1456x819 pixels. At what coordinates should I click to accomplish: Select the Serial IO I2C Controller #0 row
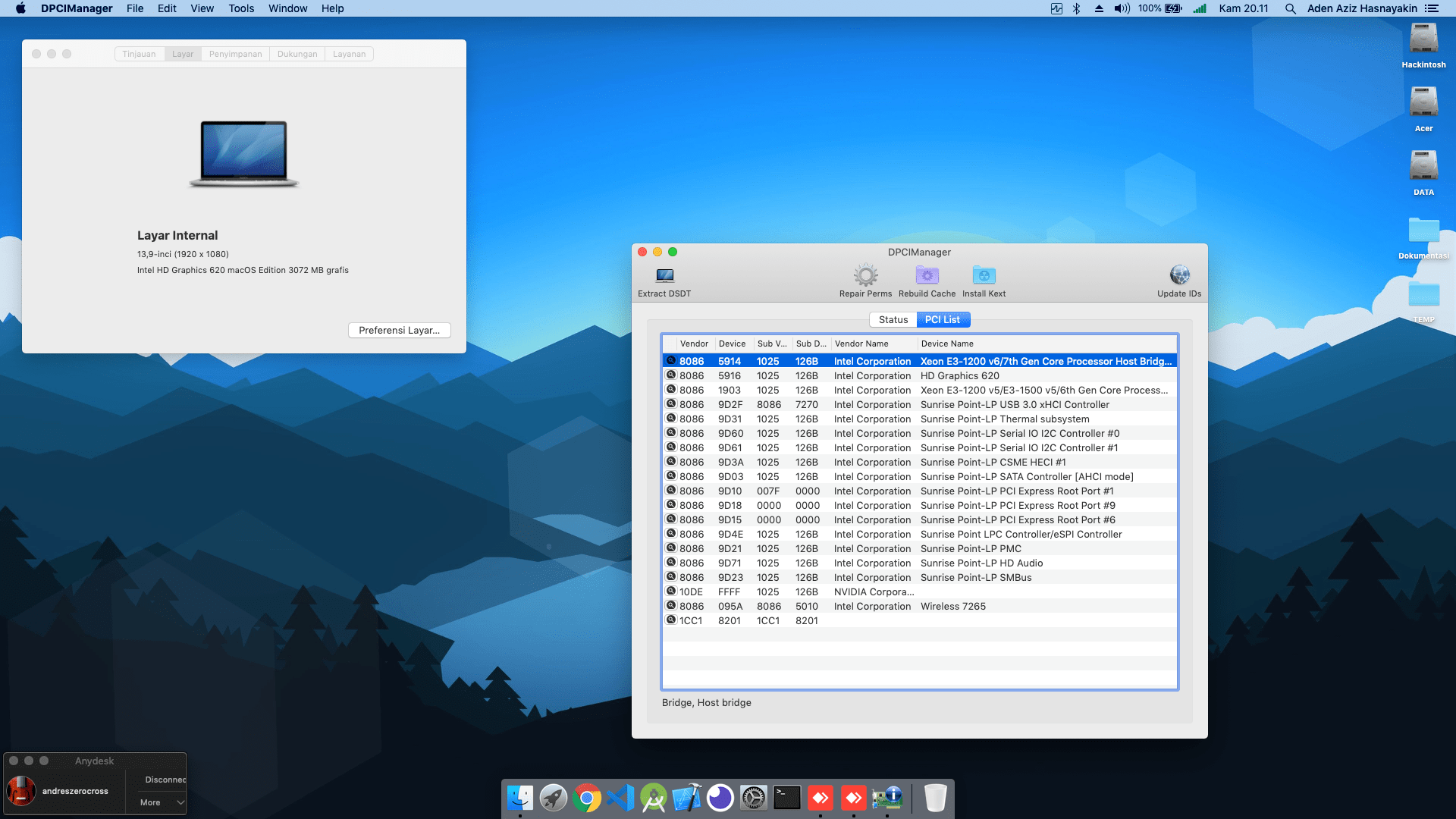[920, 433]
